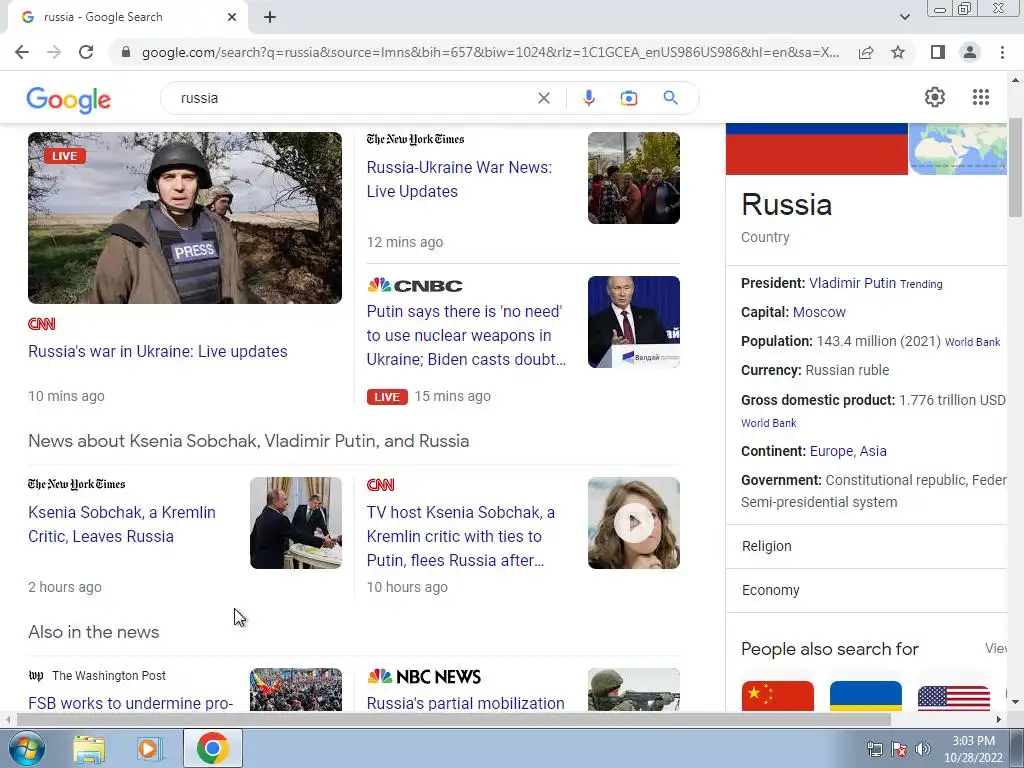The height and width of the screenshot is (768, 1024).
Task: Go to Google home via logo
Action: point(69,100)
